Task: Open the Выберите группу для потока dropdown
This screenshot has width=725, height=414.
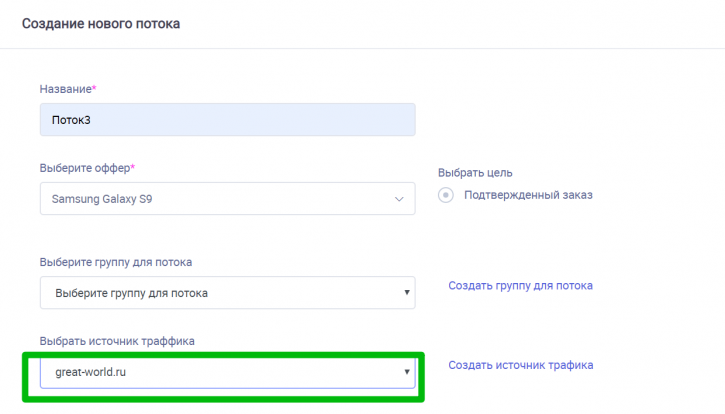Action: coord(227,293)
